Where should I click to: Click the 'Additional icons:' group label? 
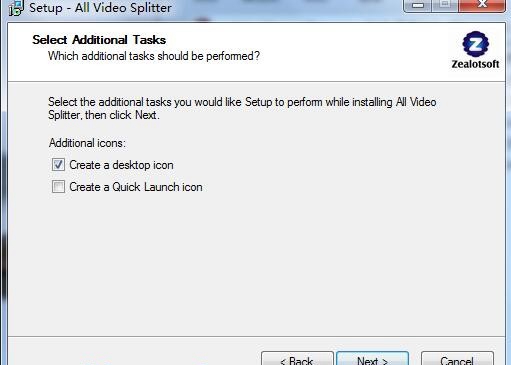point(87,143)
